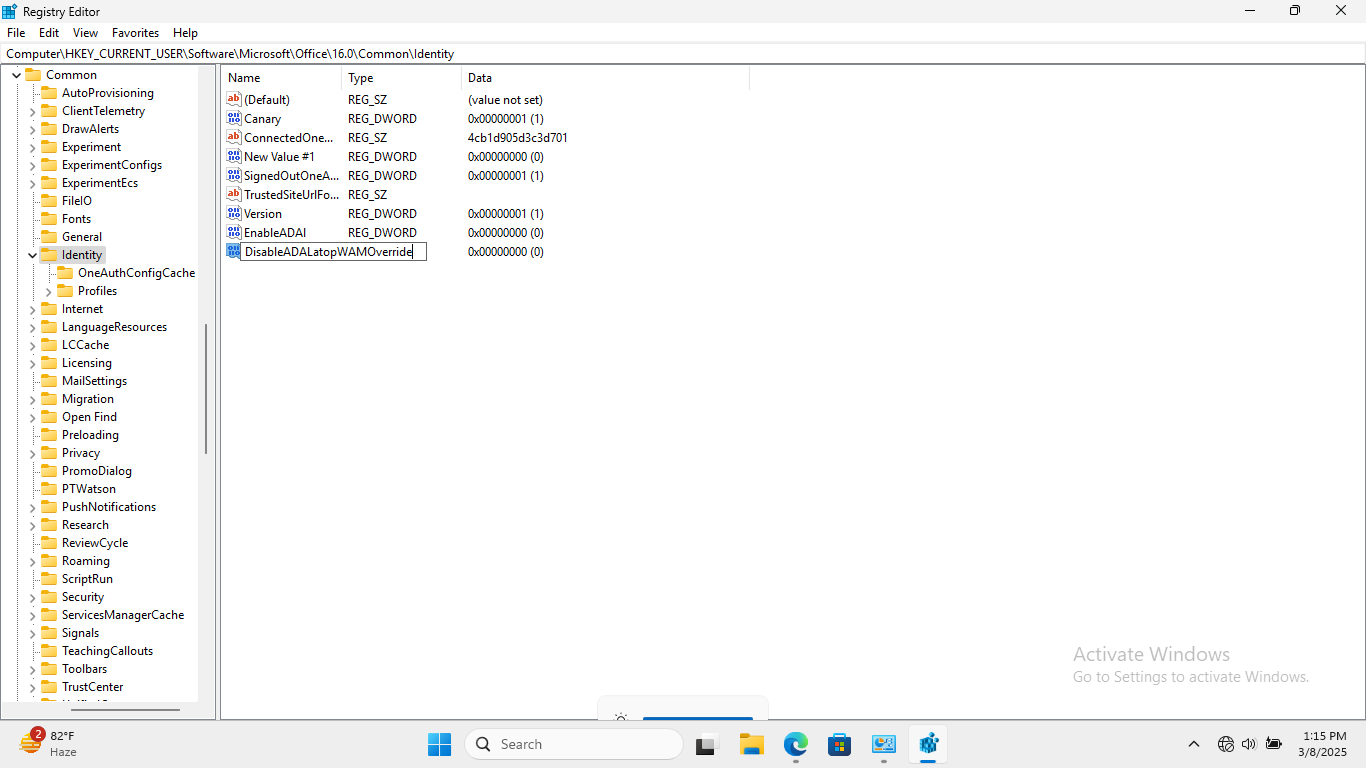The image size is (1366, 768).
Task: Click the TrustedSiteUrlFo string value icon
Action: (234, 194)
